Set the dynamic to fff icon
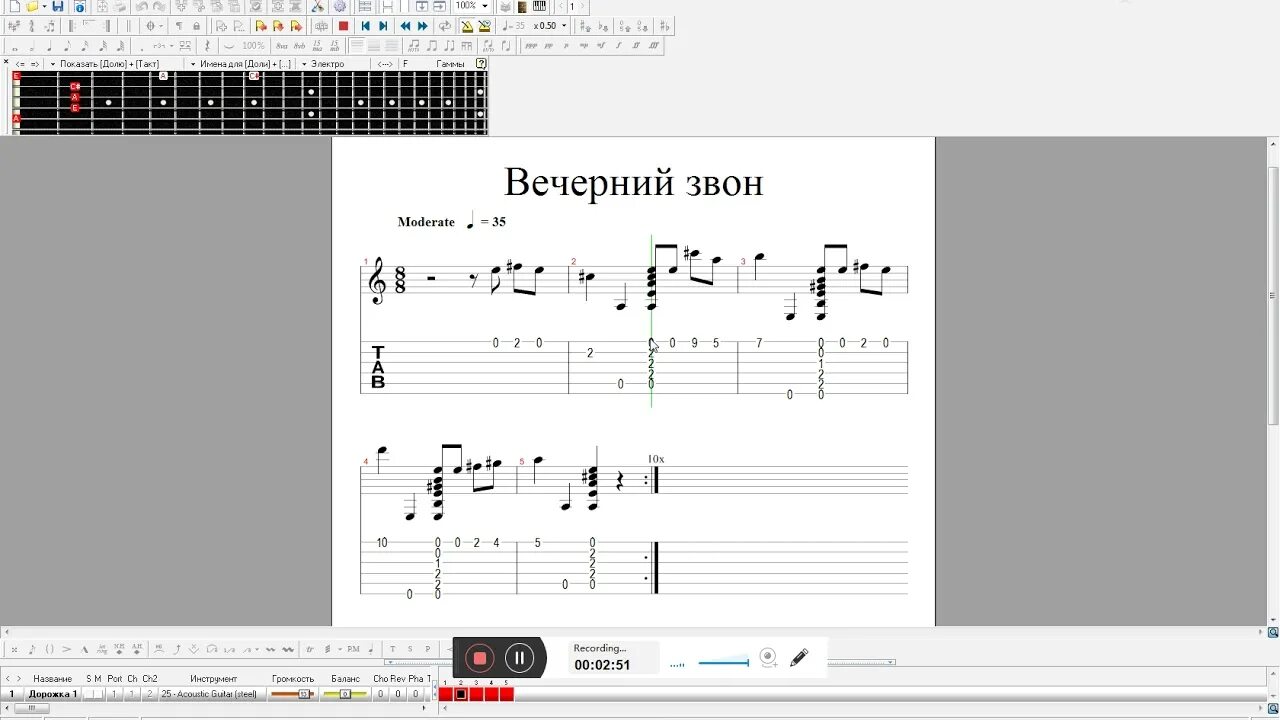Image resolution: width=1280 pixels, height=720 pixels. point(654,46)
